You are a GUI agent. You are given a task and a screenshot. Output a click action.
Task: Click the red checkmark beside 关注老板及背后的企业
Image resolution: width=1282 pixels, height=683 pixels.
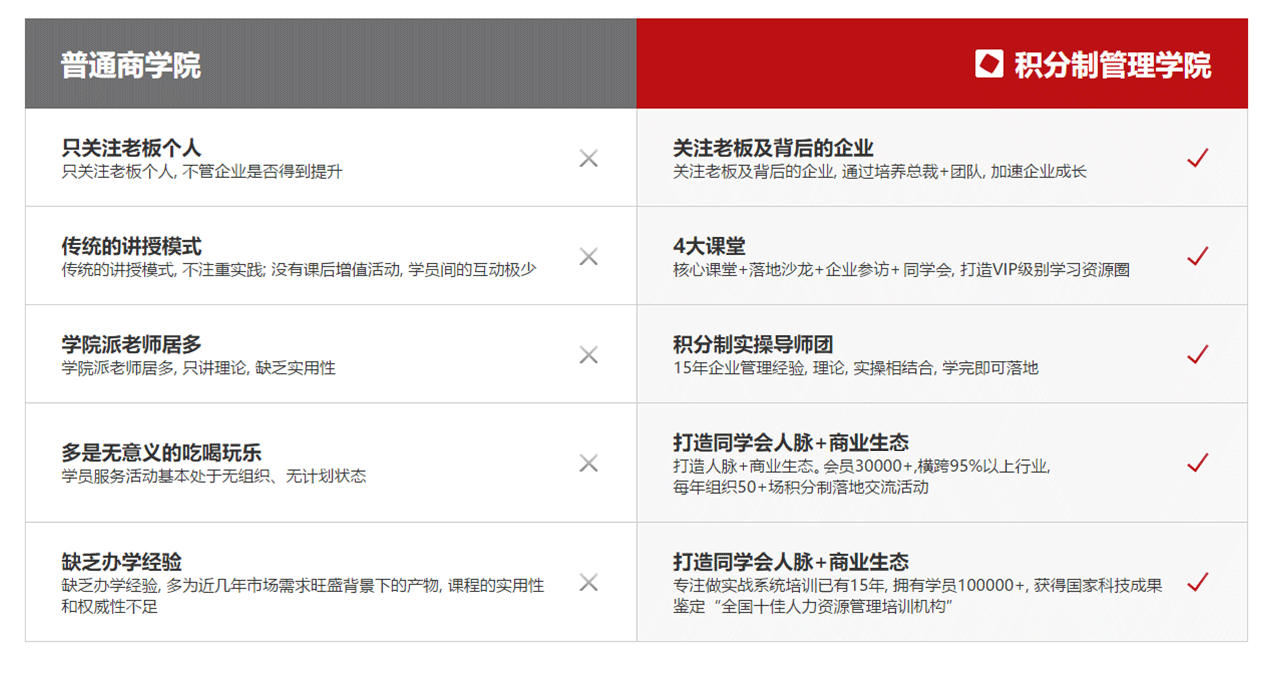tap(1197, 158)
